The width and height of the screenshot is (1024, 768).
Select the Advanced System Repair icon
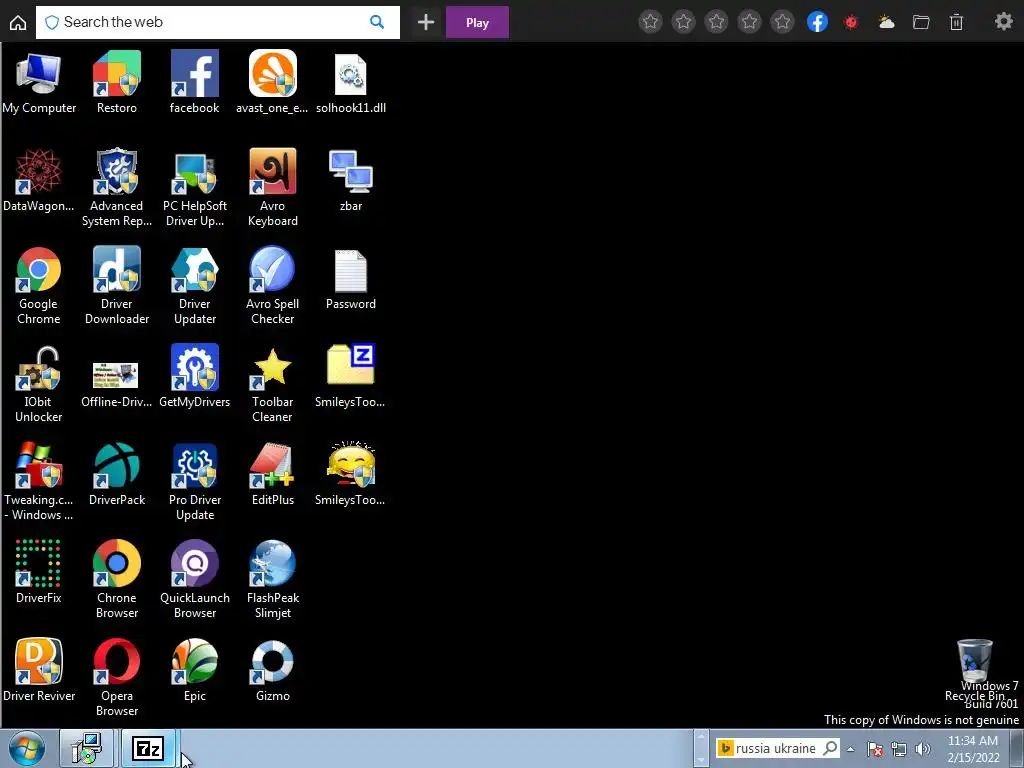coord(117,171)
